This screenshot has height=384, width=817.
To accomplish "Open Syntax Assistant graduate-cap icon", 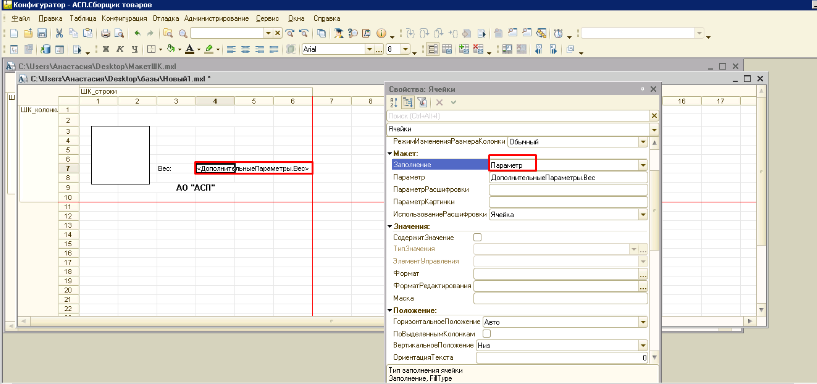I will (x=339, y=33).
